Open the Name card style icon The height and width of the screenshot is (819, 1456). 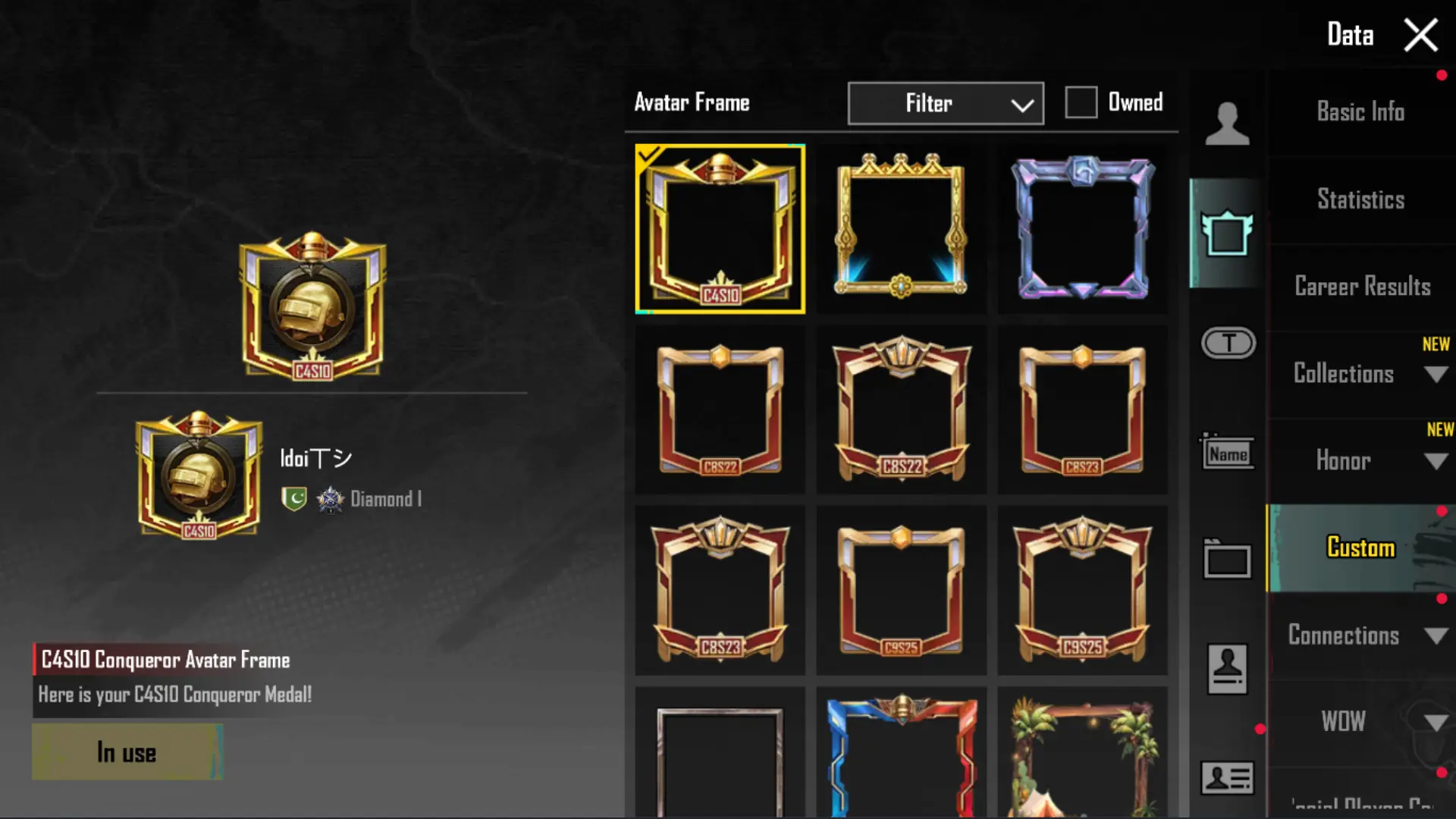pos(1227,452)
